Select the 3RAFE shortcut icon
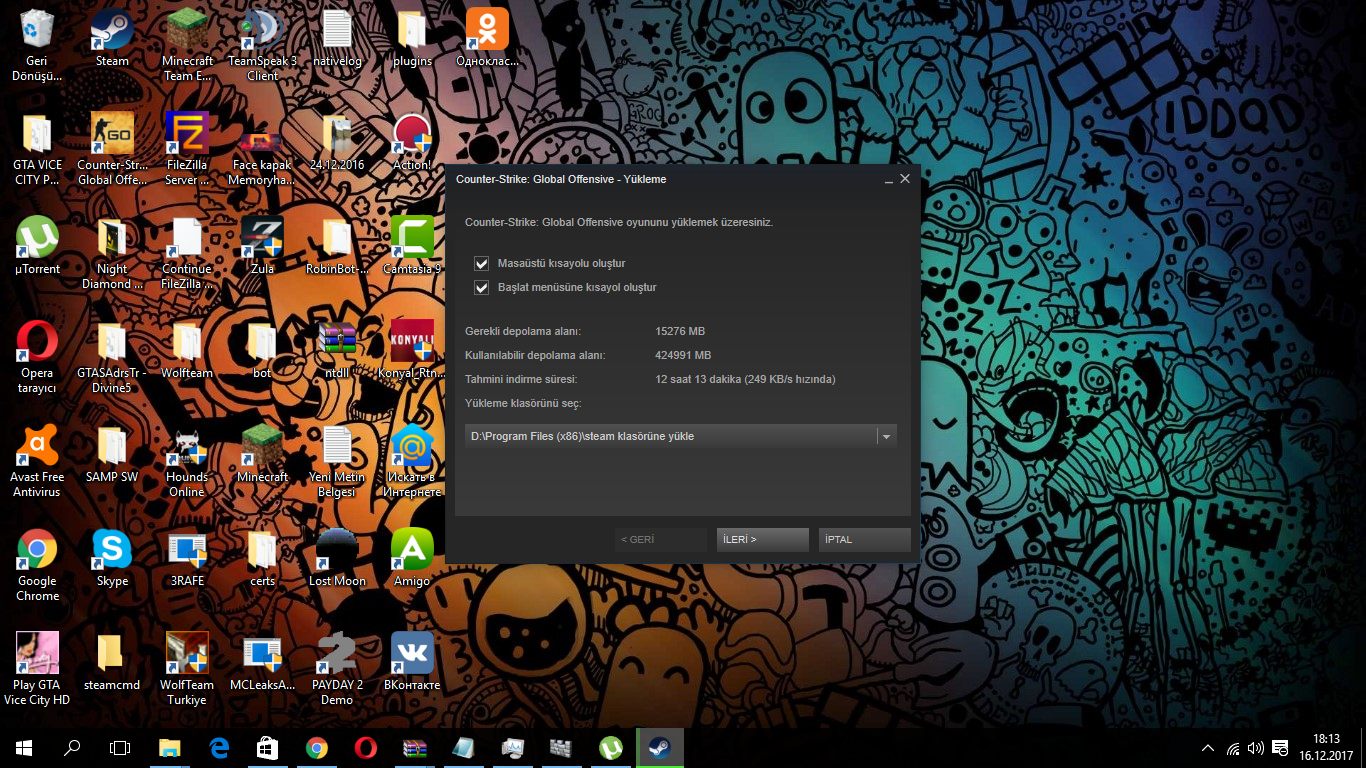1366x768 pixels. tap(187, 558)
